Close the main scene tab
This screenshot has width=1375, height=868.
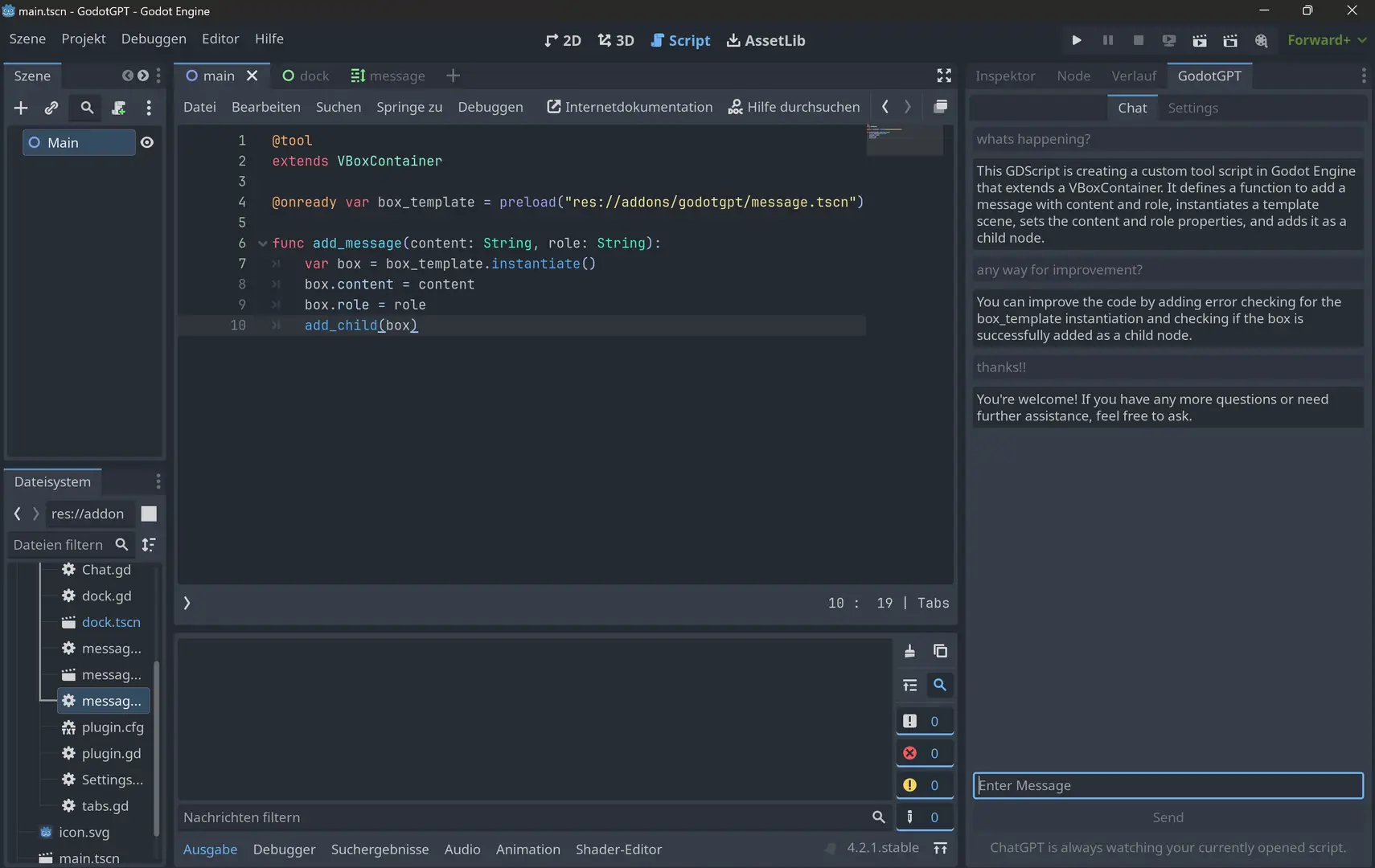(252, 76)
